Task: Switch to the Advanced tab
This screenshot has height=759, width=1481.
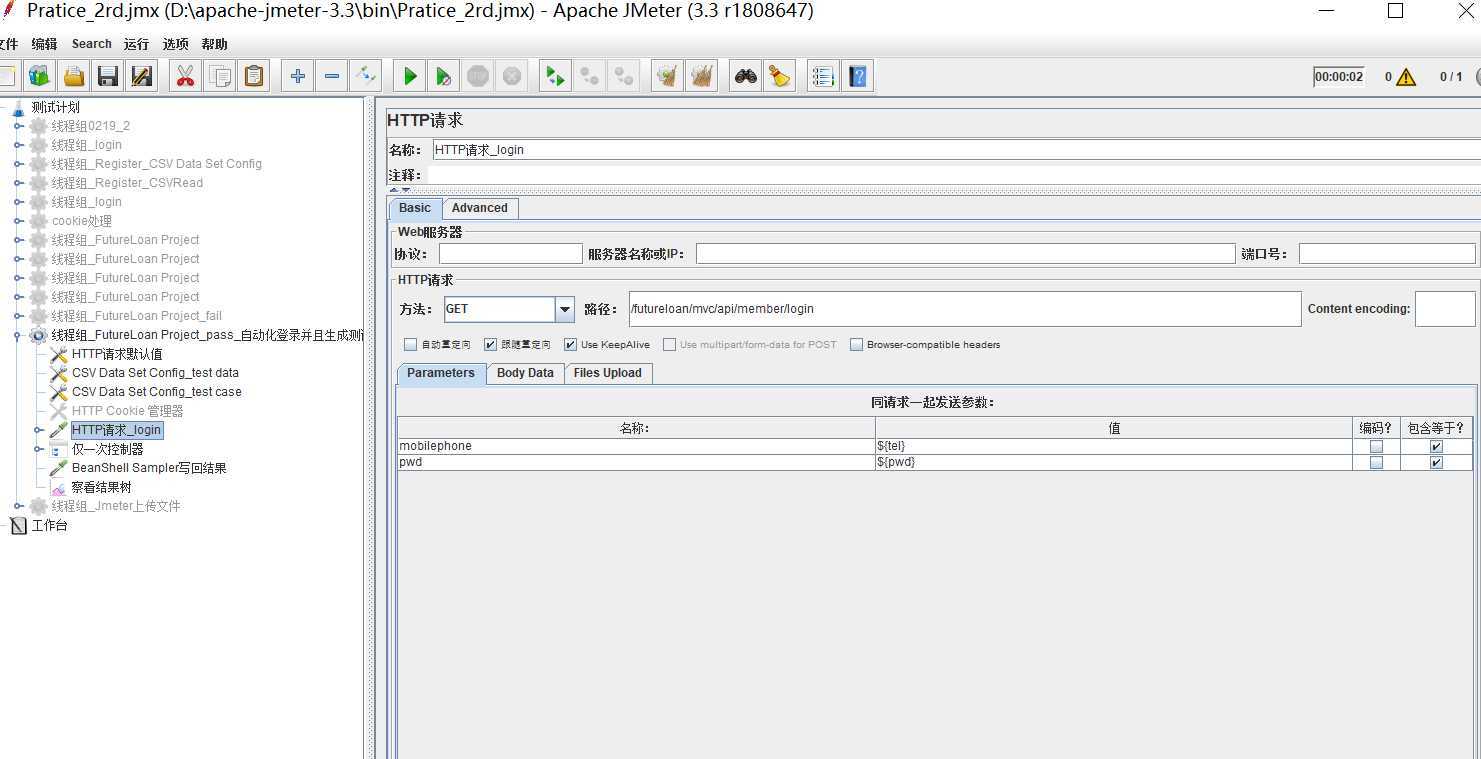Action: point(479,208)
